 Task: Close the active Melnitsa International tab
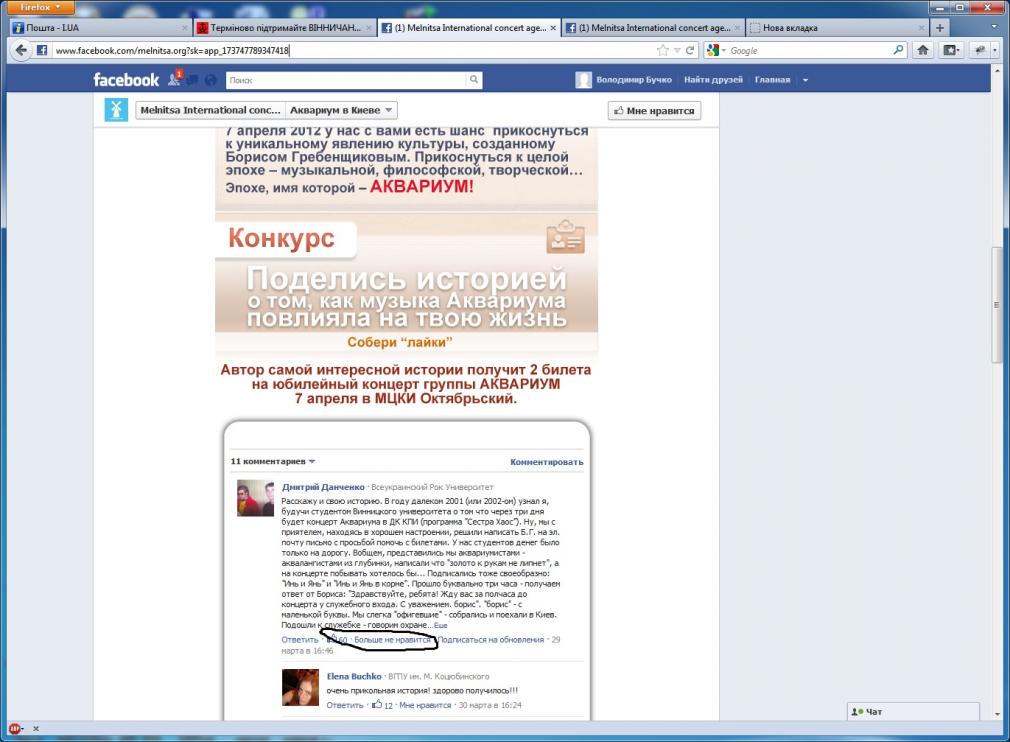tap(553, 28)
